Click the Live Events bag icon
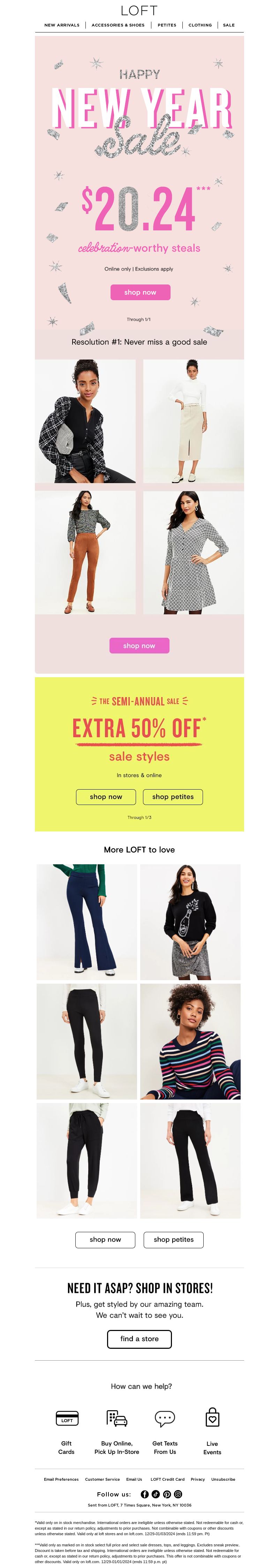Screen dimensions: 279x1568 pos(212,1418)
